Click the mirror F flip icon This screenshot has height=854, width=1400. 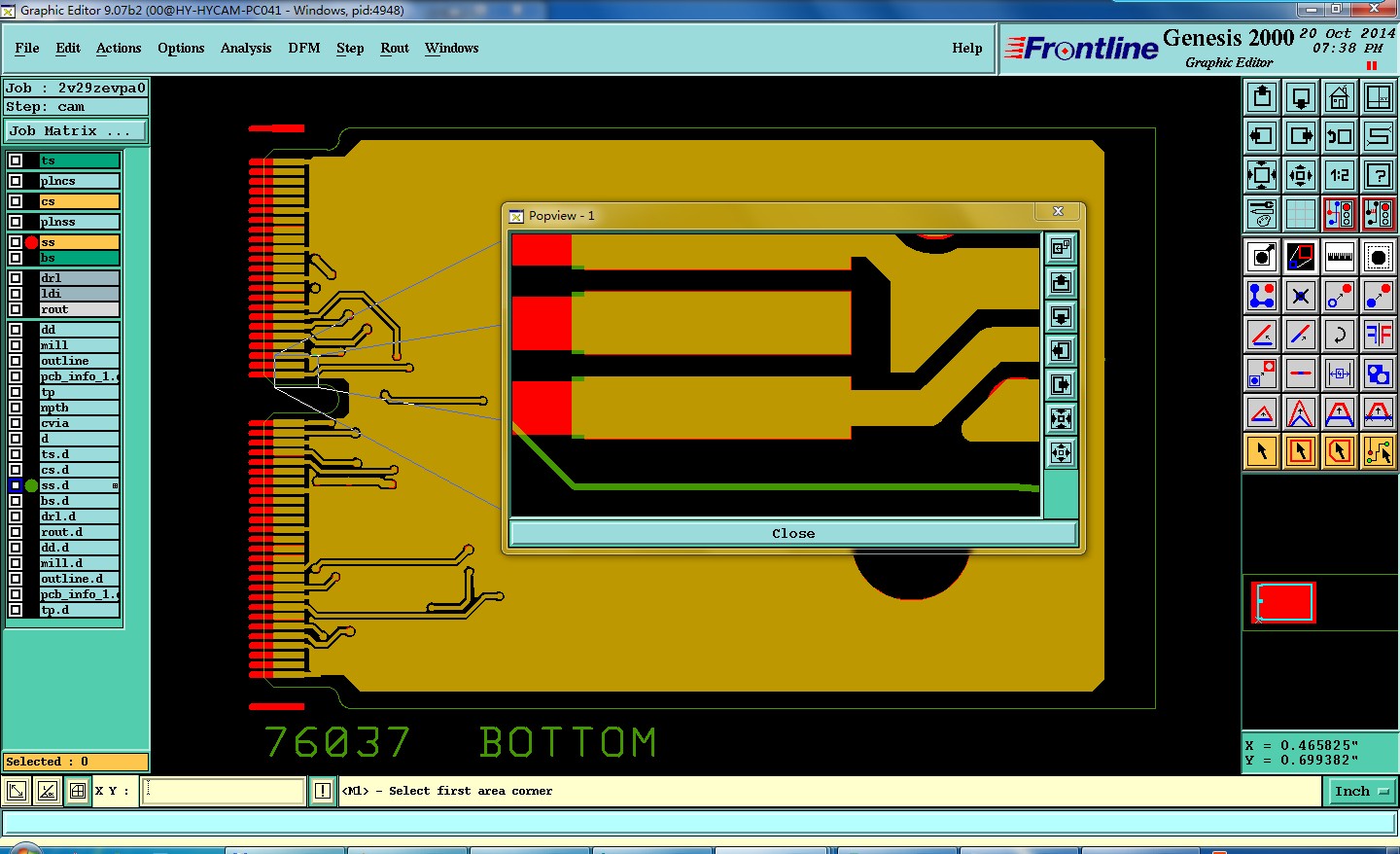click(1379, 335)
